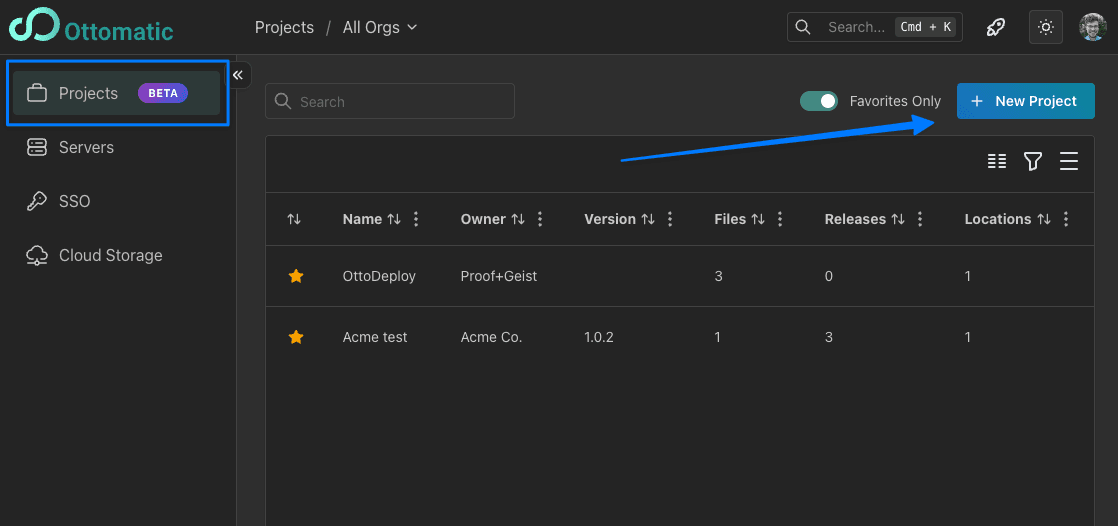Image resolution: width=1118 pixels, height=526 pixels.
Task: Open Owner column options menu
Action: pos(540,219)
